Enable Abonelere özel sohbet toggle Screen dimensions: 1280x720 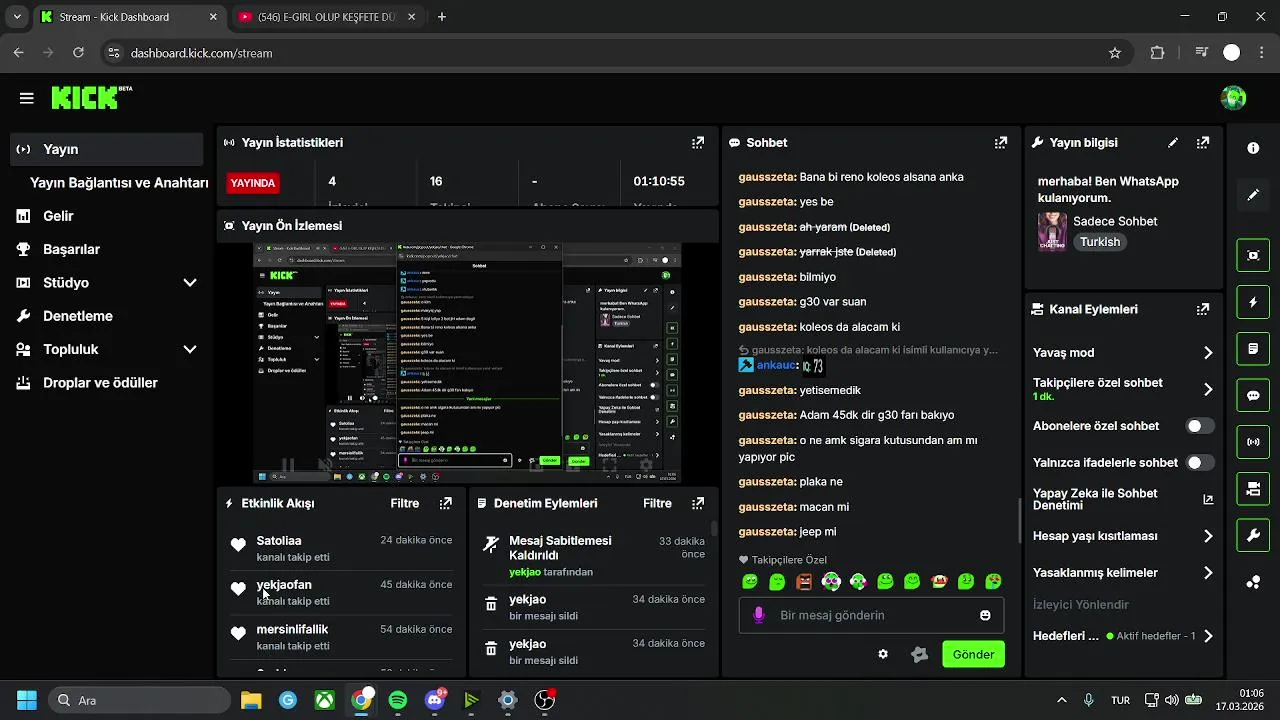[1199, 426]
